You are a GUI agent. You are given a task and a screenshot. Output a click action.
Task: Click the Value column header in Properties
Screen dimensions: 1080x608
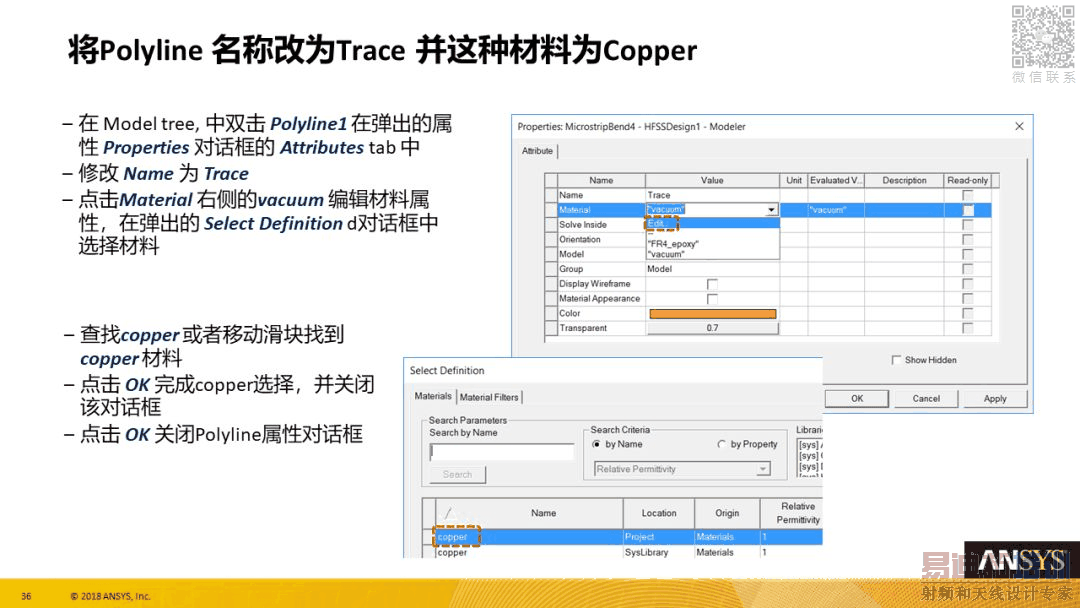[712, 180]
